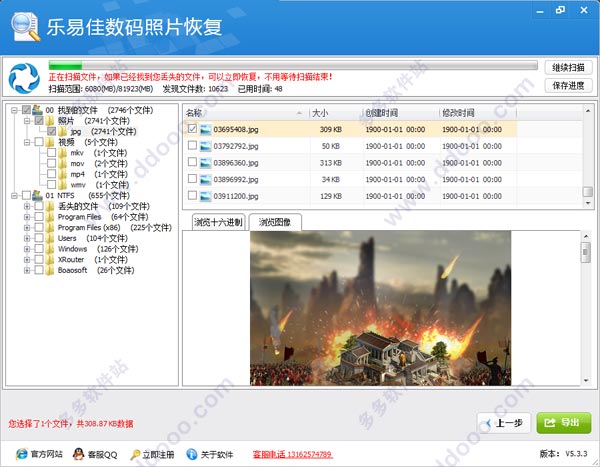Go back with the 上一步 button
Image resolution: width=600 pixels, height=467 pixels.
504,423
